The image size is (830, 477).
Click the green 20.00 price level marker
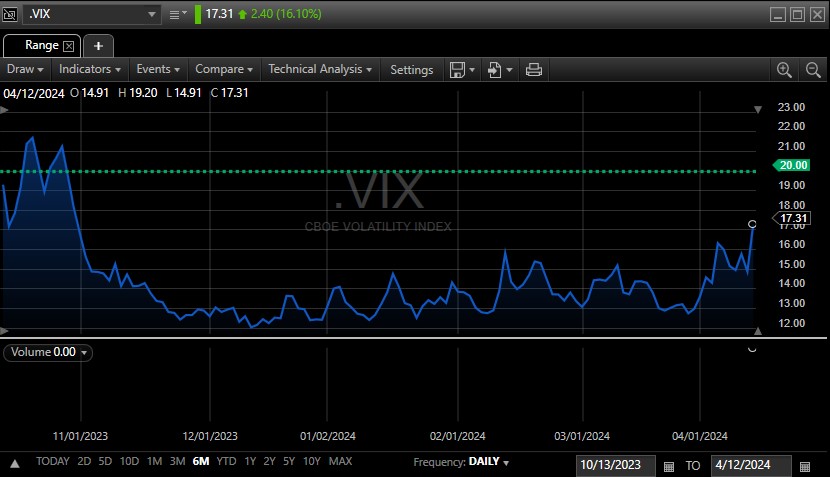click(791, 166)
